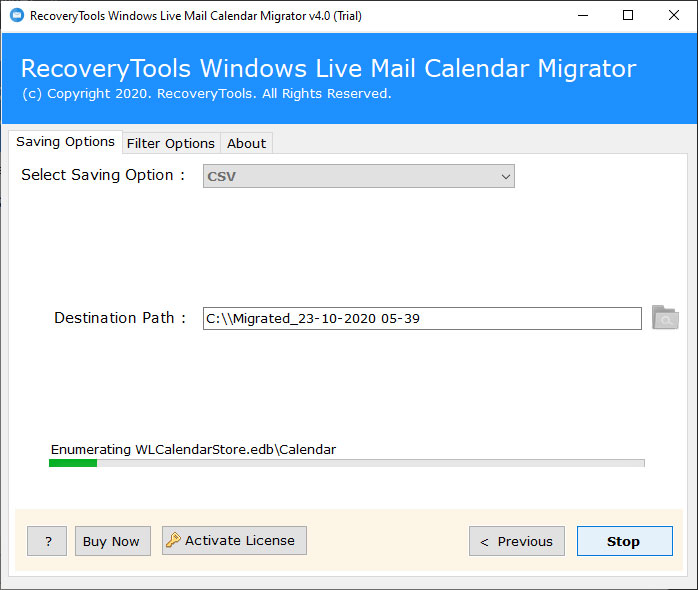Open help with the question mark button
Image resolution: width=698 pixels, height=590 pixels.
click(47, 541)
